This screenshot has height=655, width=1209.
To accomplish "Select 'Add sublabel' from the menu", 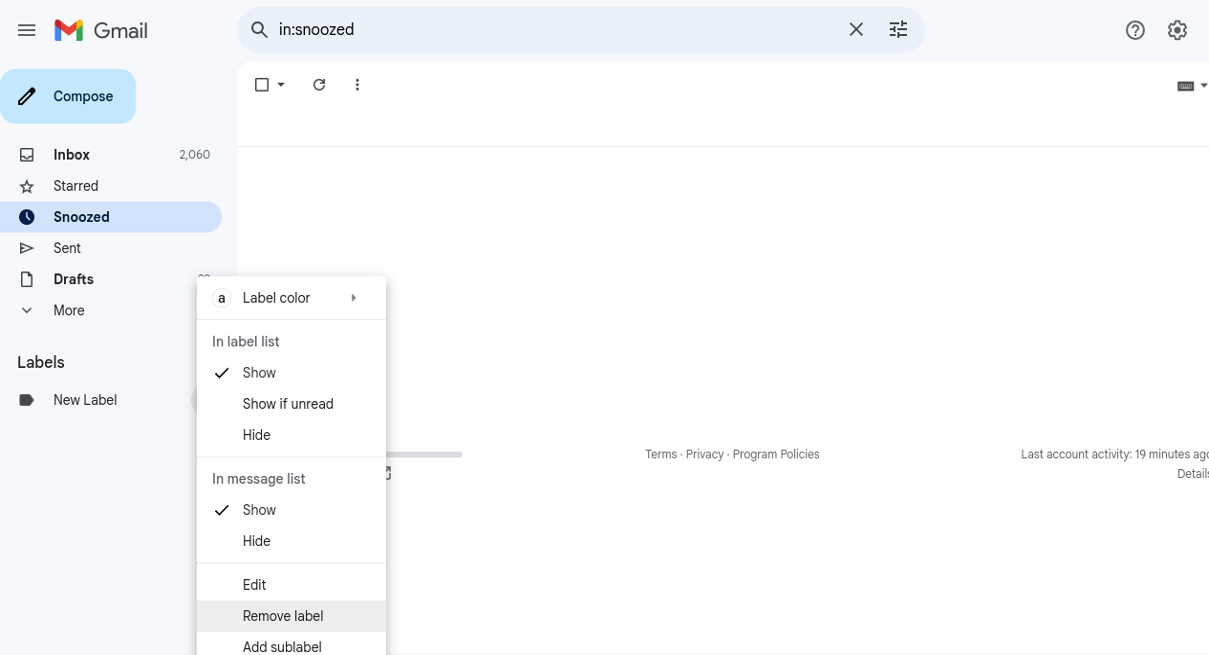I will pyautogui.click(x=281, y=646).
